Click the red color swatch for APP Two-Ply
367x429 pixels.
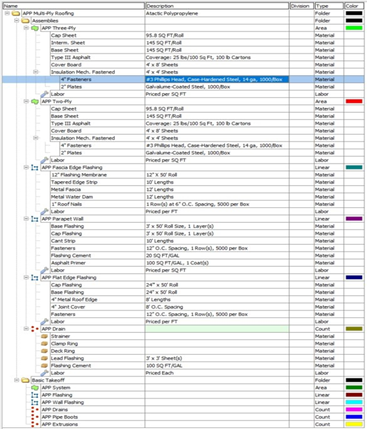354,101
